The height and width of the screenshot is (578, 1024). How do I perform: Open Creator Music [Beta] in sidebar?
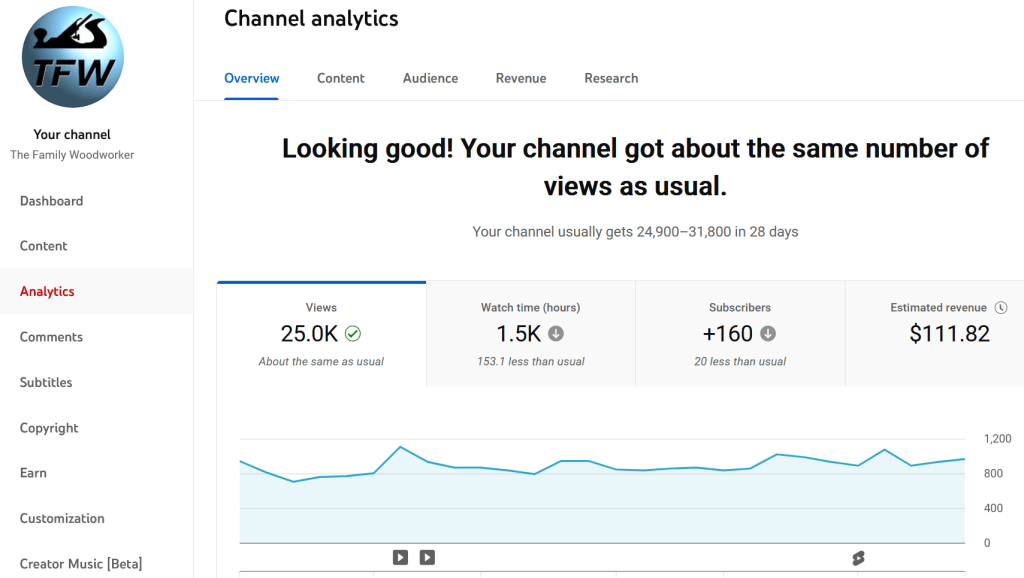click(x=81, y=564)
